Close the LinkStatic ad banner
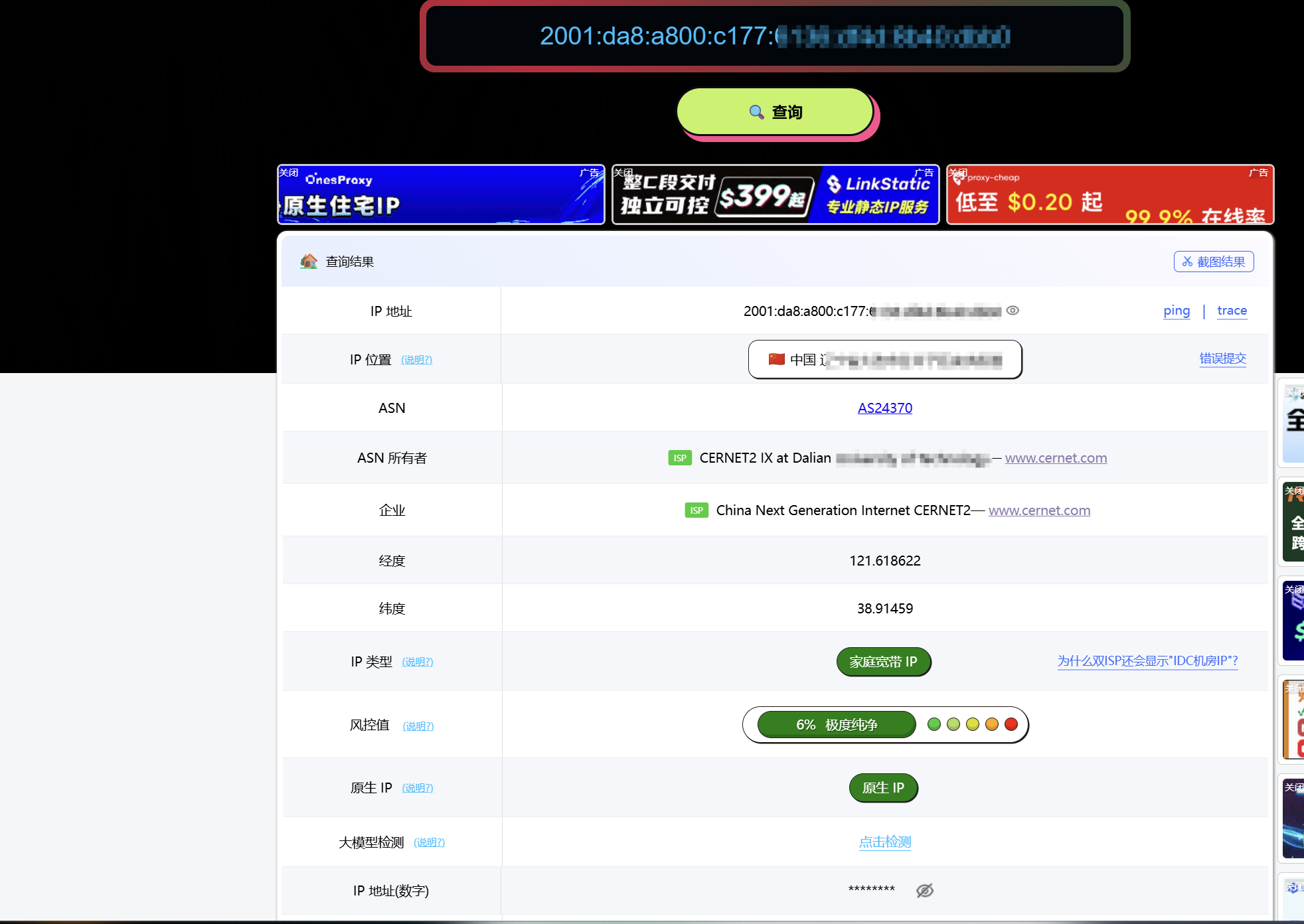Viewport: 1304px width, 924px height. pyautogui.click(x=623, y=173)
